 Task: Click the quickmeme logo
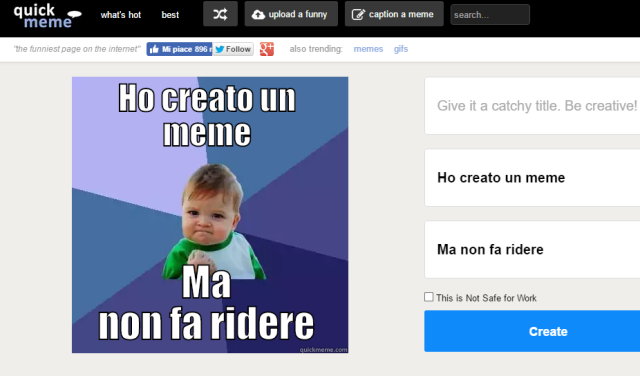(x=47, y=16)
